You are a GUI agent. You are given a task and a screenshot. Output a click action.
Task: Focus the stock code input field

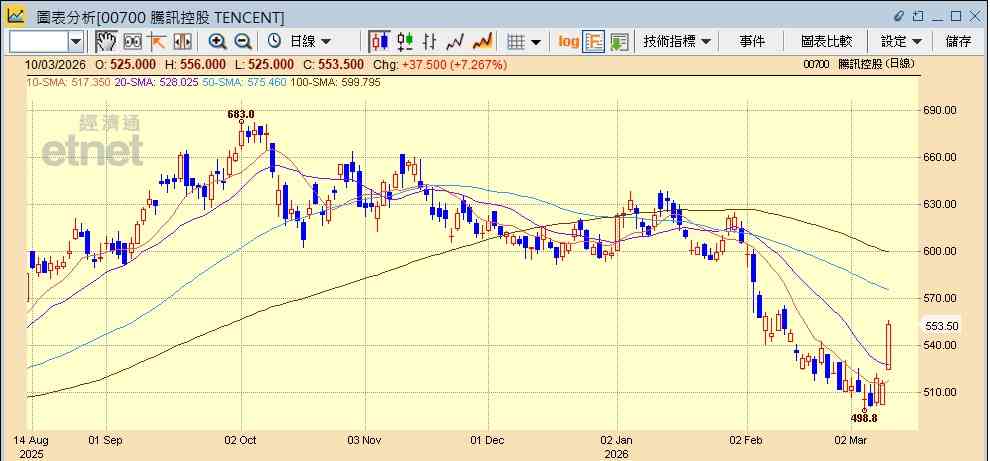pos(39,42)
